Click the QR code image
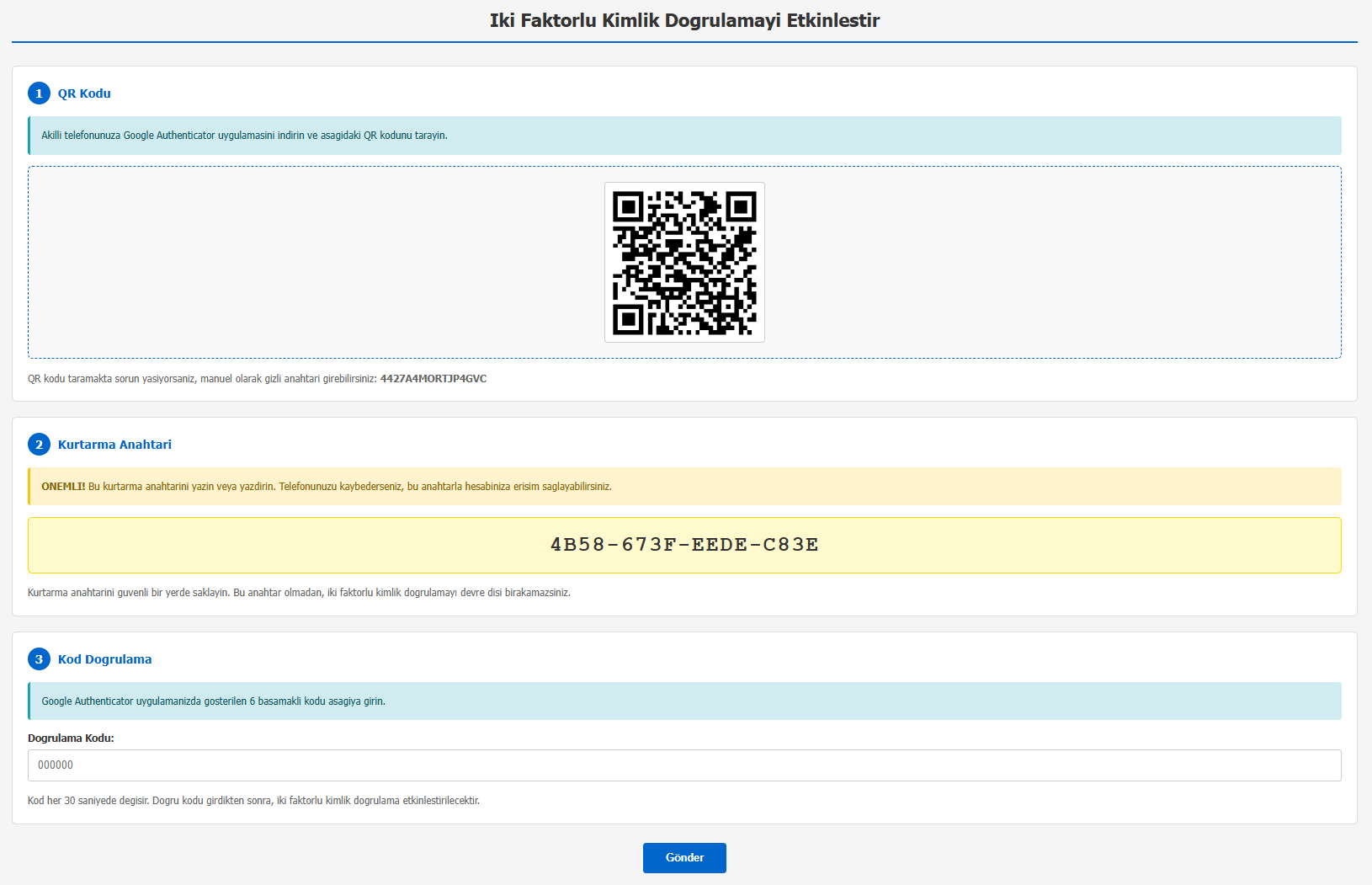The height and width of the screenshot is (885, 1372). (x=684, y=263)
